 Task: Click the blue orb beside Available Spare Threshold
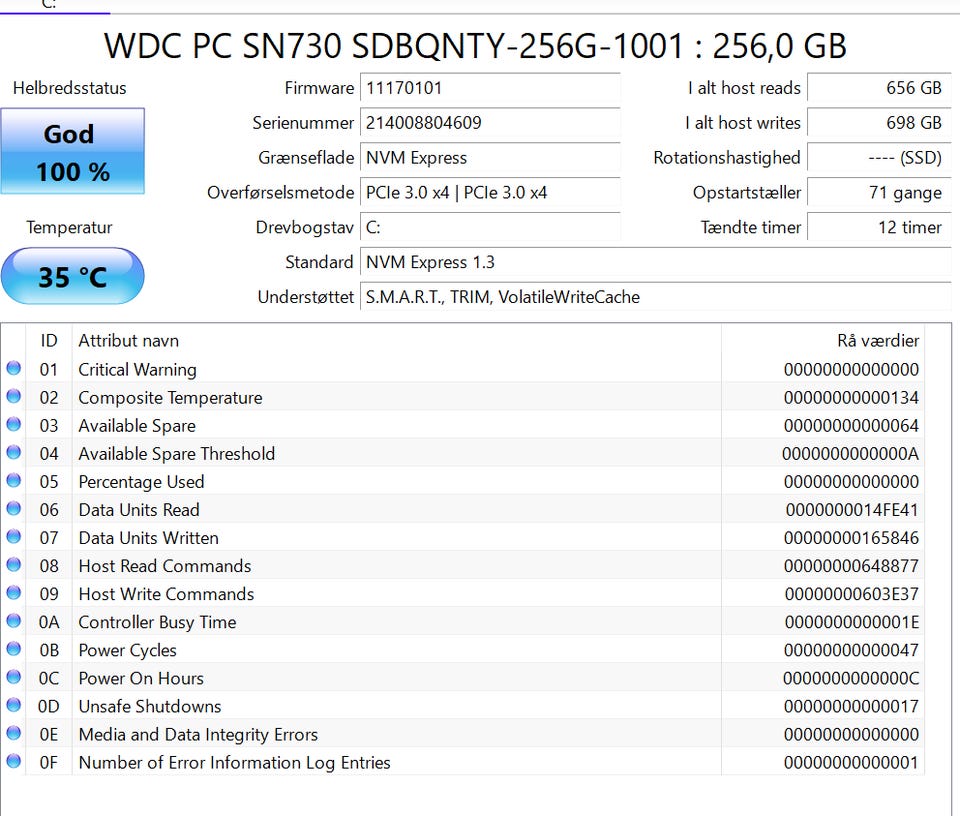(14, 453)
